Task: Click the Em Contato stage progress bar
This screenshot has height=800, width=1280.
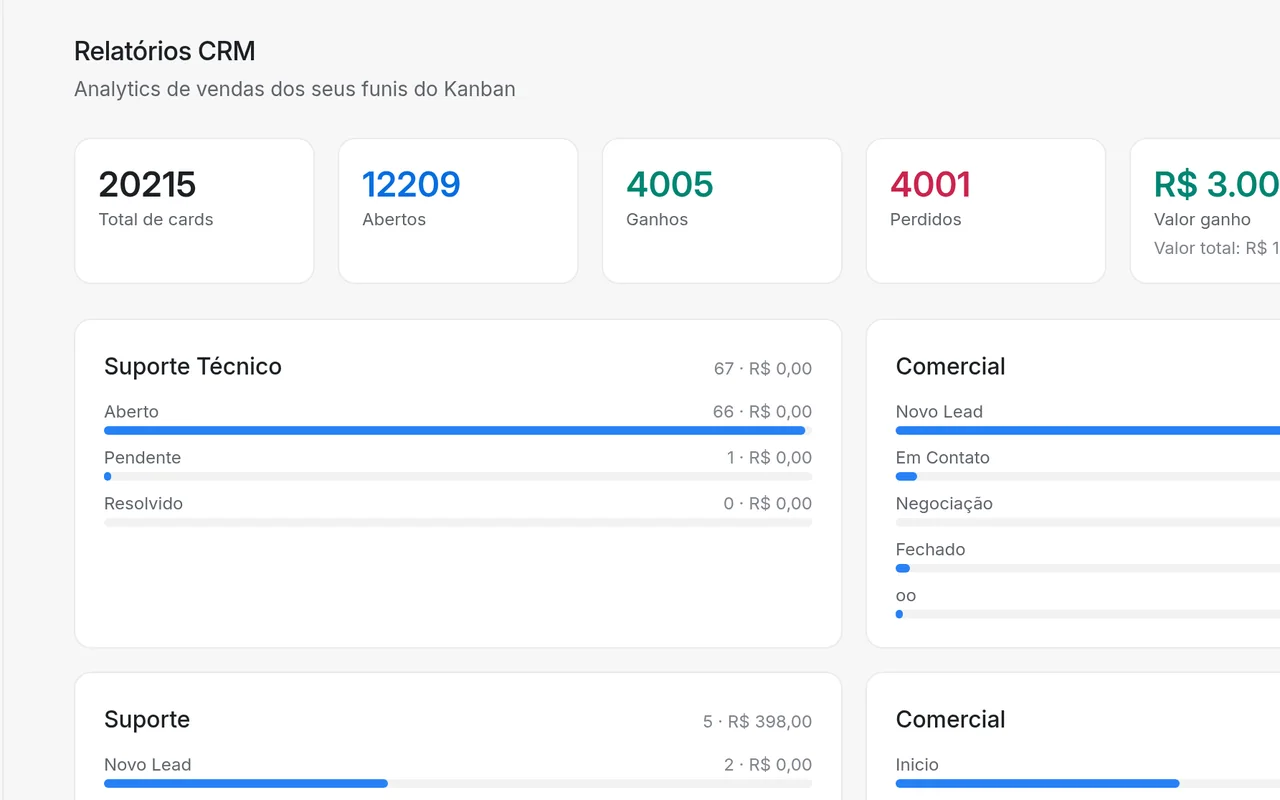Action: (x=1088, y=477)
